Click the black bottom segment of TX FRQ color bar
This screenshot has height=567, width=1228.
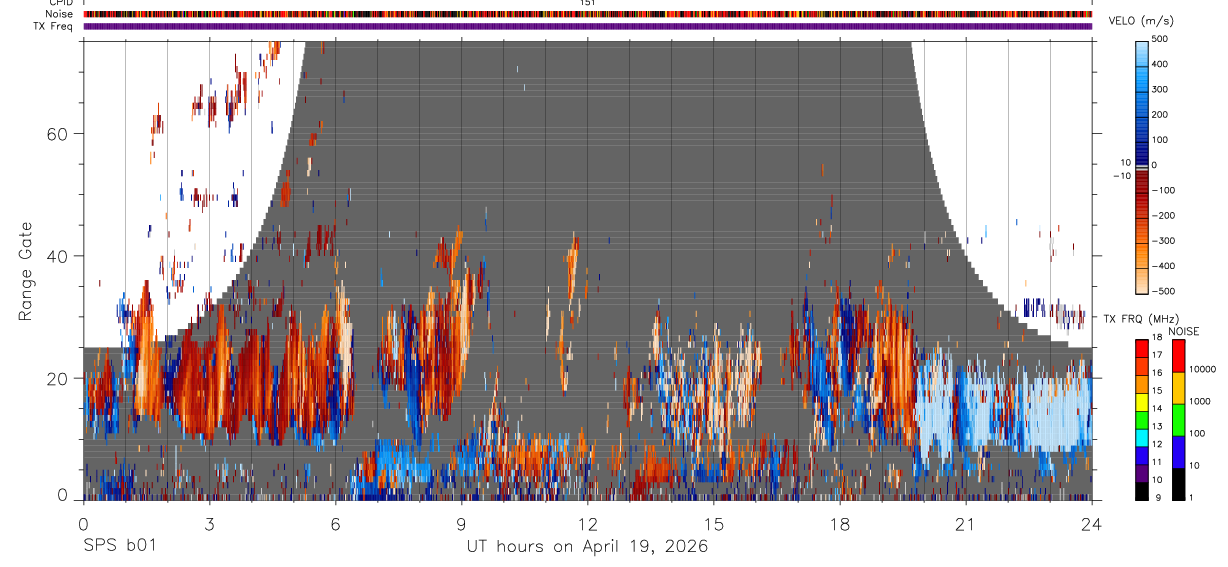[x=1142, y=491]
